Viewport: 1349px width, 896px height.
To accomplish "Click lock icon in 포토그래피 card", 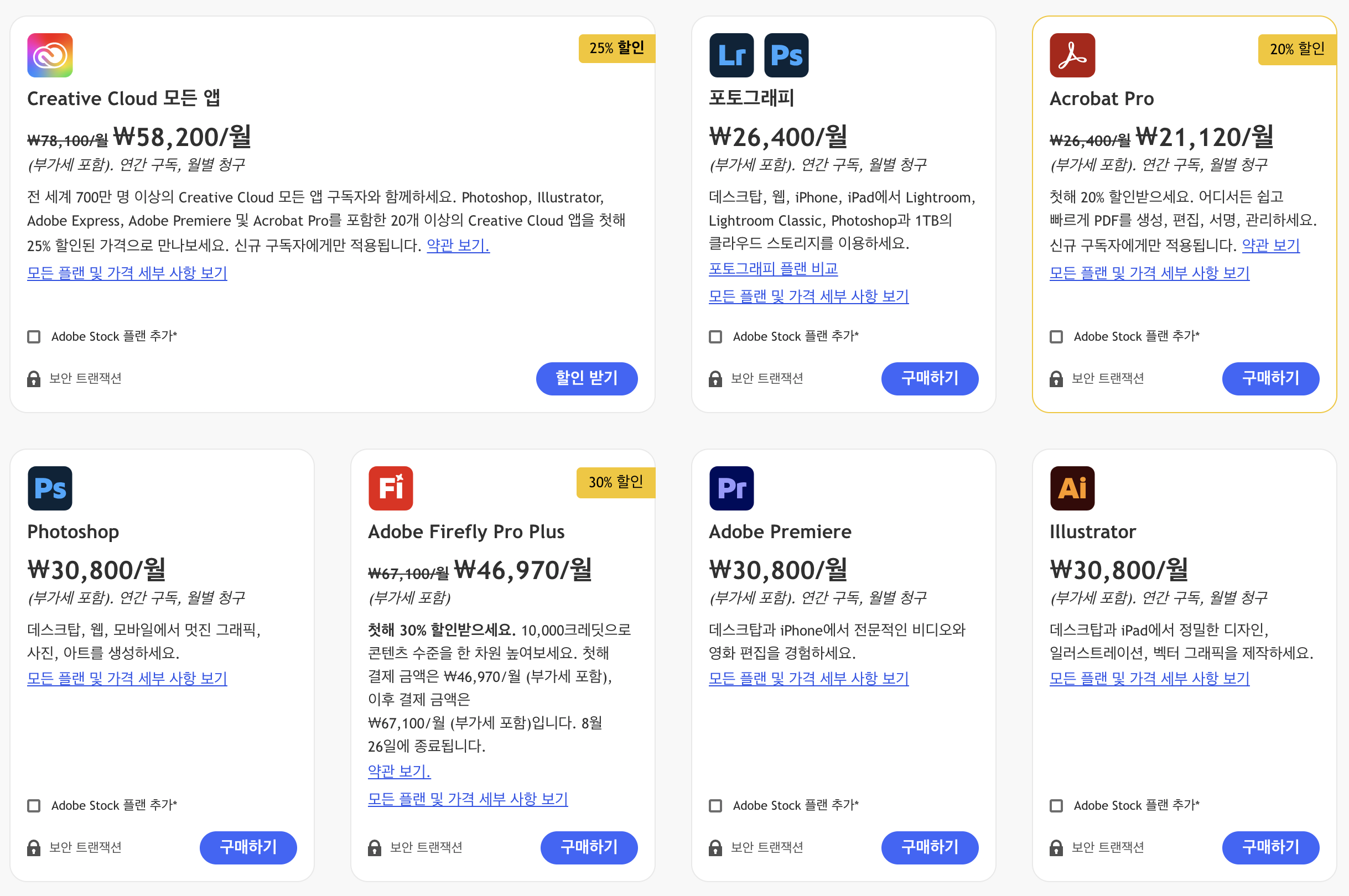I will coord(715,379).
